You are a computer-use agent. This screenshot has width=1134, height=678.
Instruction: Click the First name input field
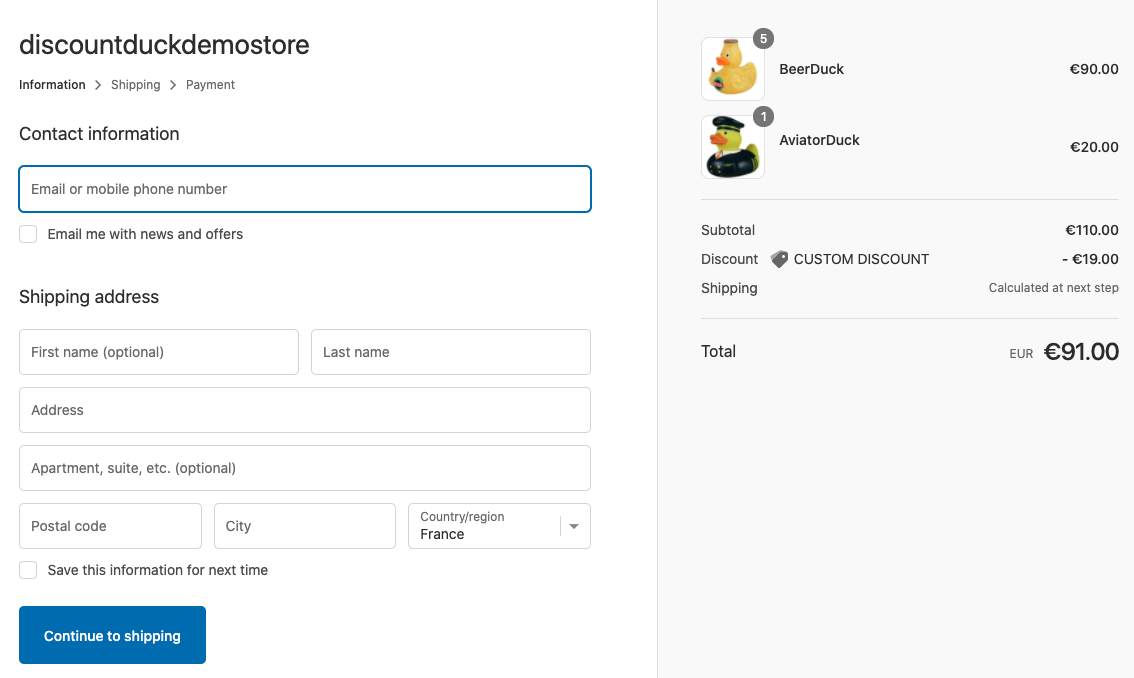159,352
